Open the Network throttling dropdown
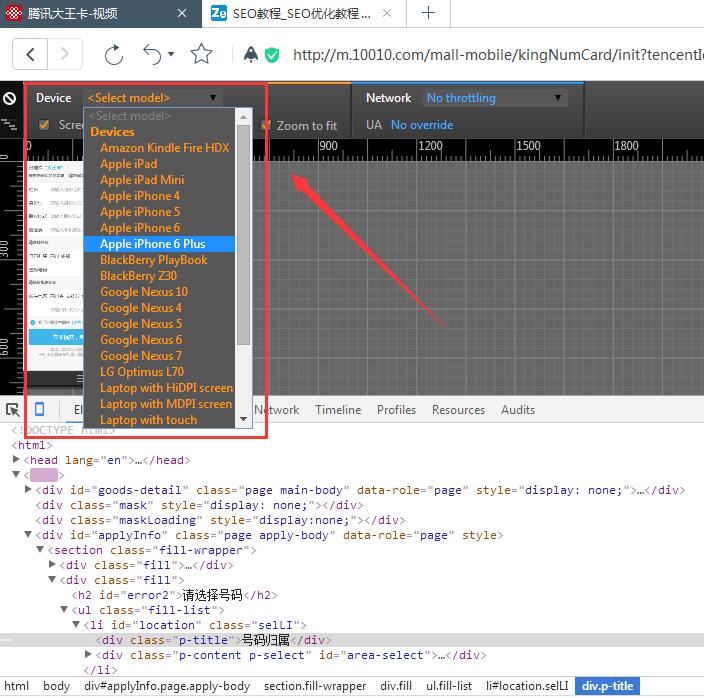Viewport: 704px width, 698px height. (x=495, y=98)
